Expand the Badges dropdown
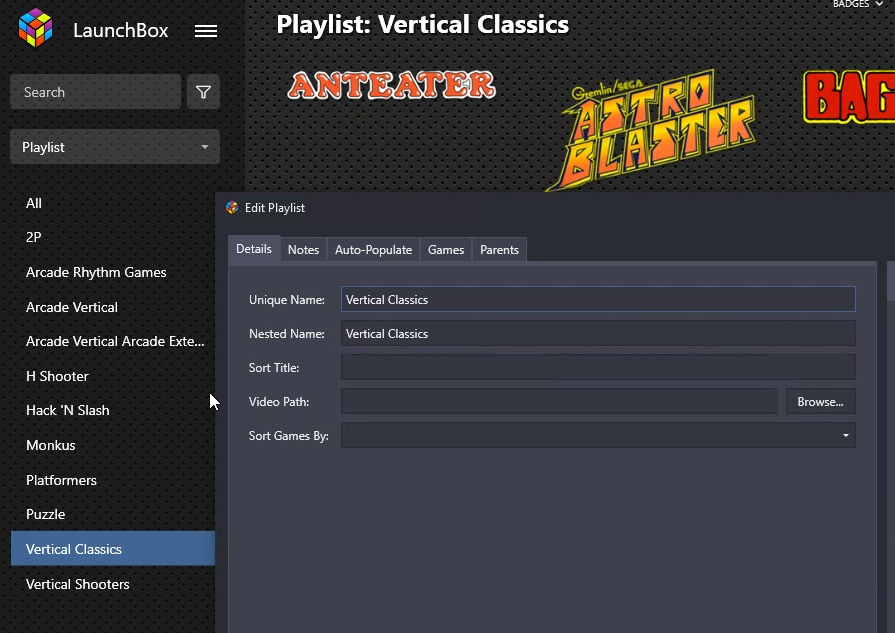The image size is (895, 633). pos(857,4)
